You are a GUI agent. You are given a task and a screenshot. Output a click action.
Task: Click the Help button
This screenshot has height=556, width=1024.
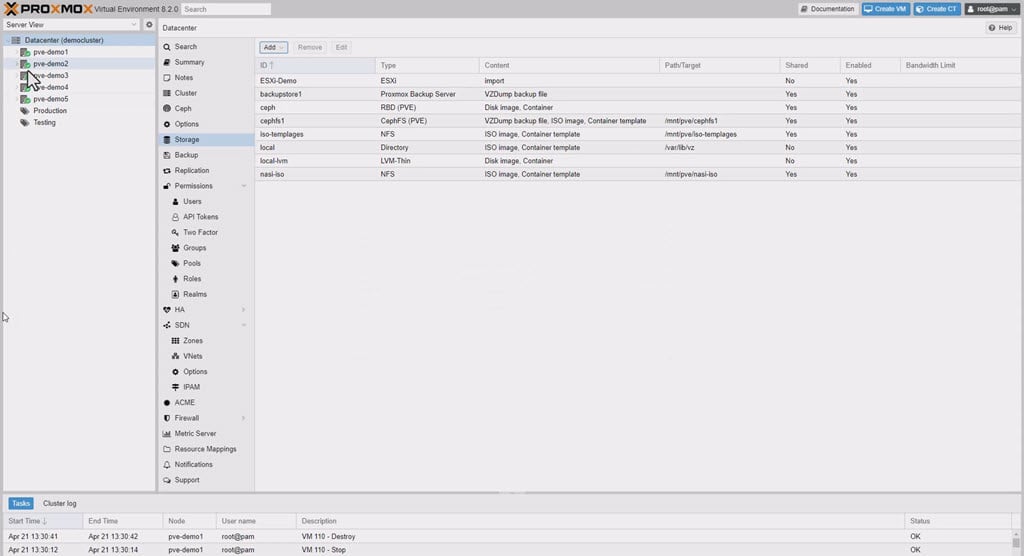pos(1000,28)
